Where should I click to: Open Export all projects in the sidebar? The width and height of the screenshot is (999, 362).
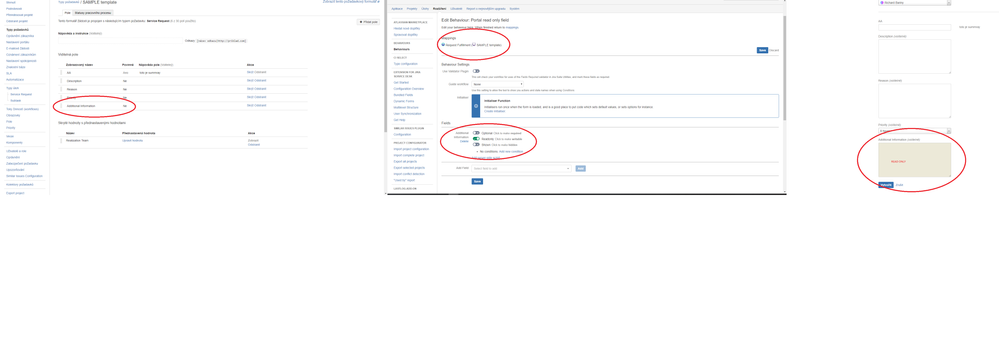(405, 161)
